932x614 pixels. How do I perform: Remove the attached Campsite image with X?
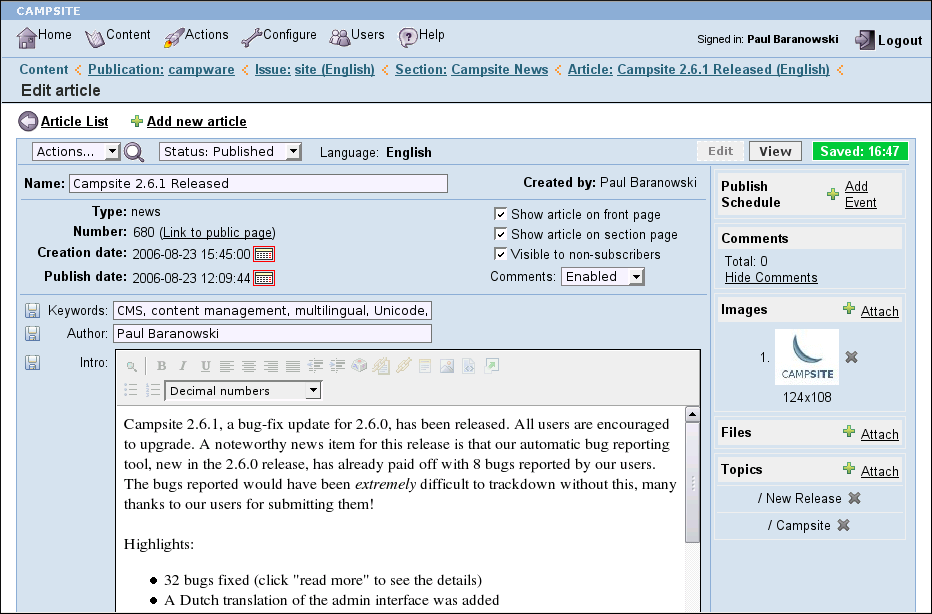[851, 357]
